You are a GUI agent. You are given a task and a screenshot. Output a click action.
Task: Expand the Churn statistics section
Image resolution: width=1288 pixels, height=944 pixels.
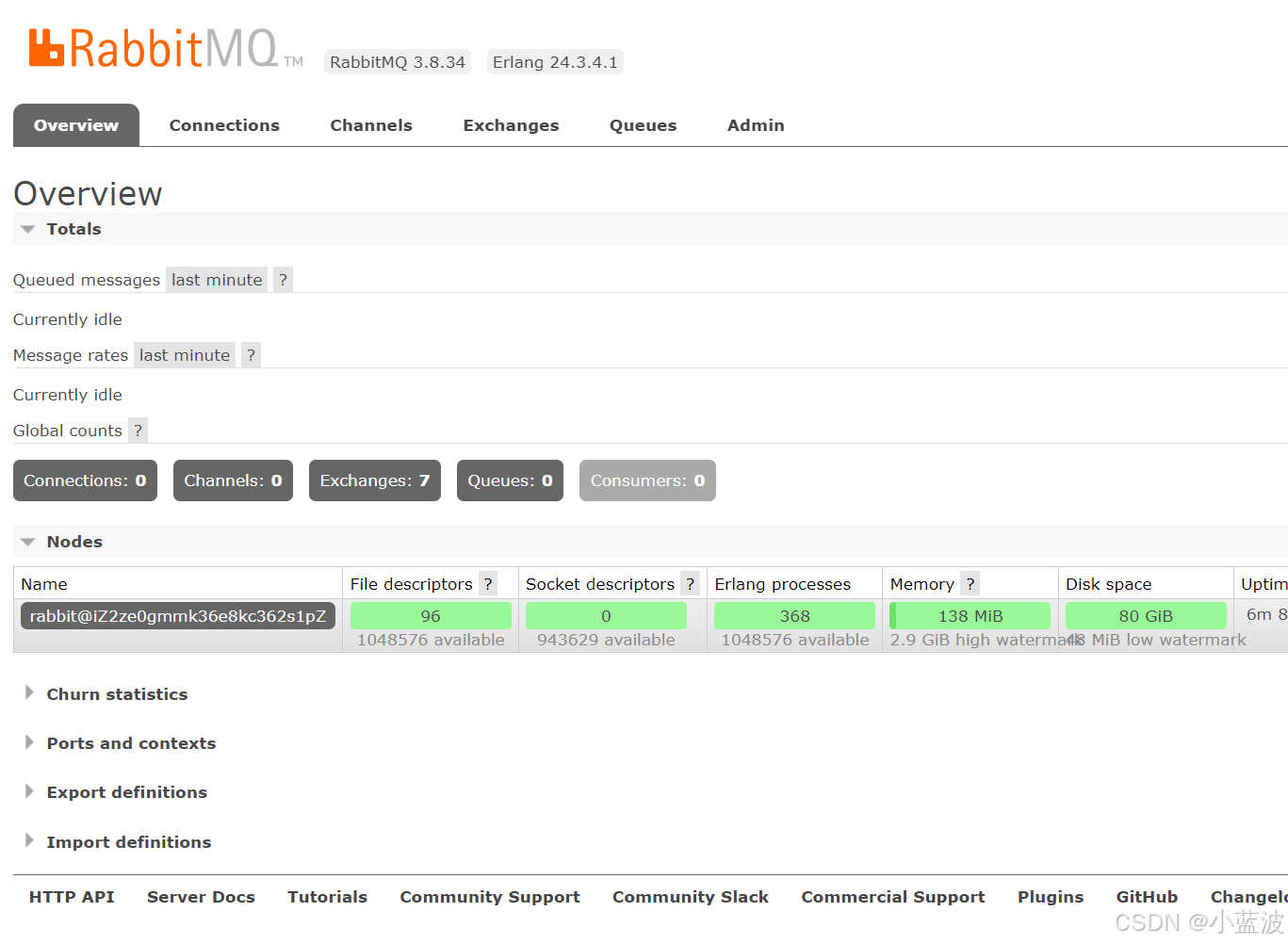click(117, 694)
